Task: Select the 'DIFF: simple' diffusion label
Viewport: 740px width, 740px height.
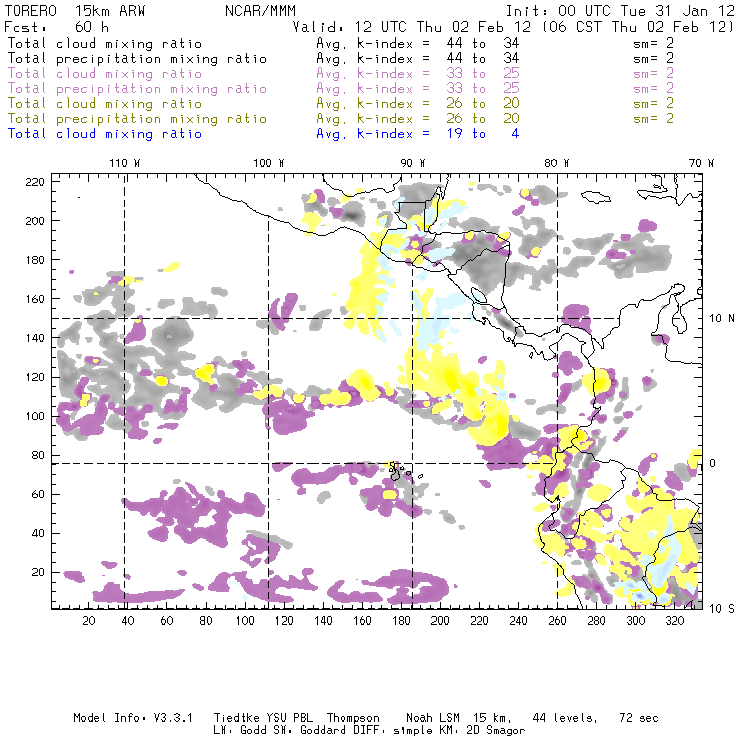Action: (388, 731)
